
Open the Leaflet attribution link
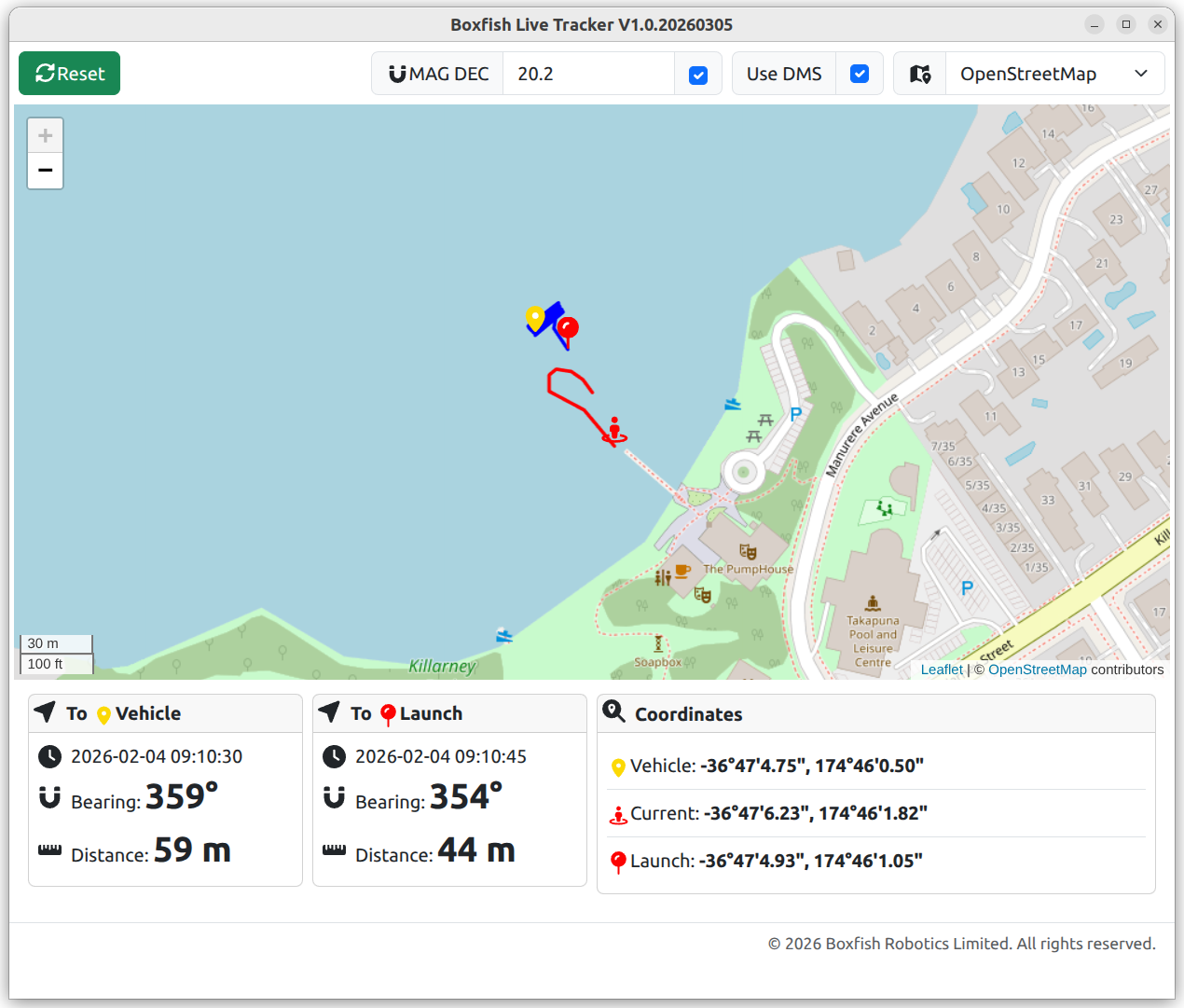pyautogui.click(x=942, y=670)
